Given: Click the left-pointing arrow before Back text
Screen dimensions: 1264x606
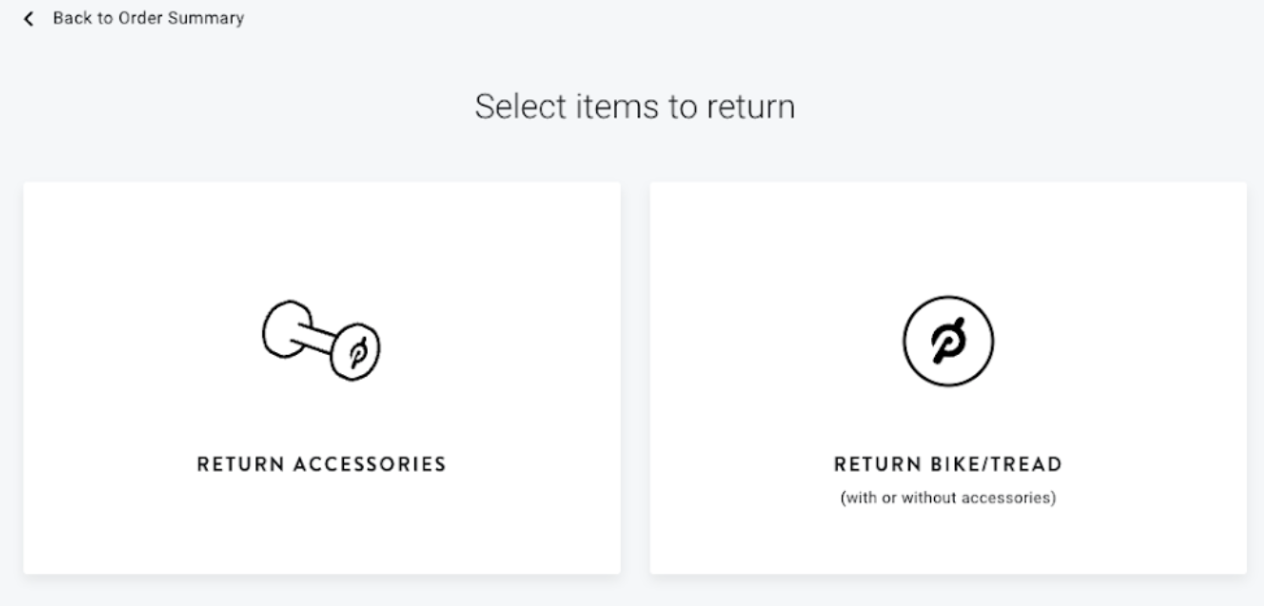Looking at the screenshot, I should [x=27, y=18].
